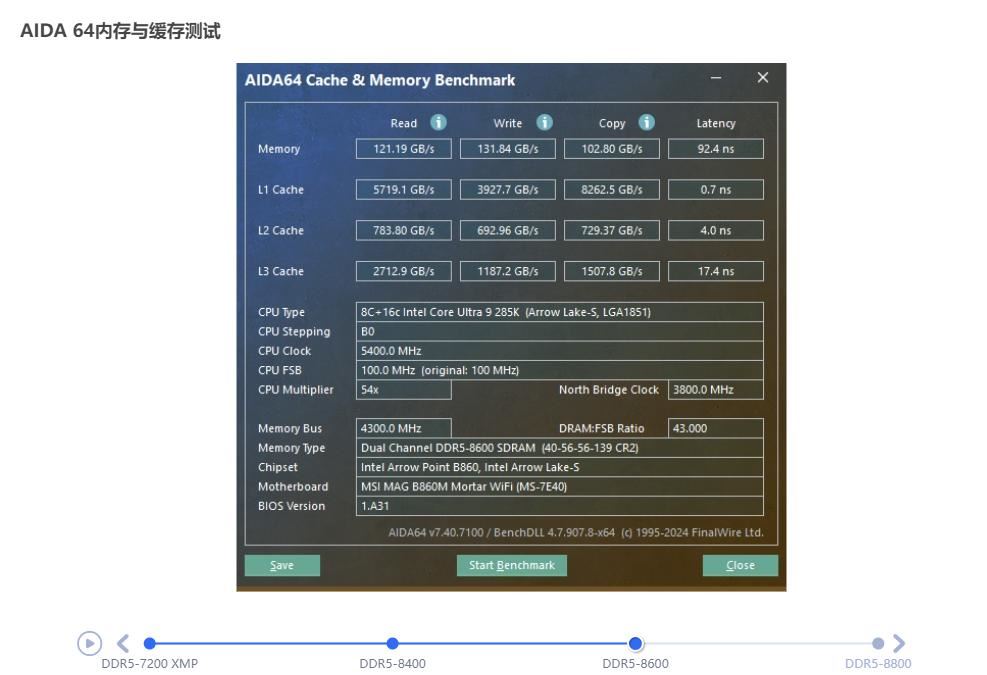Click Memory latency 92.4 ns

coord(716,149)
